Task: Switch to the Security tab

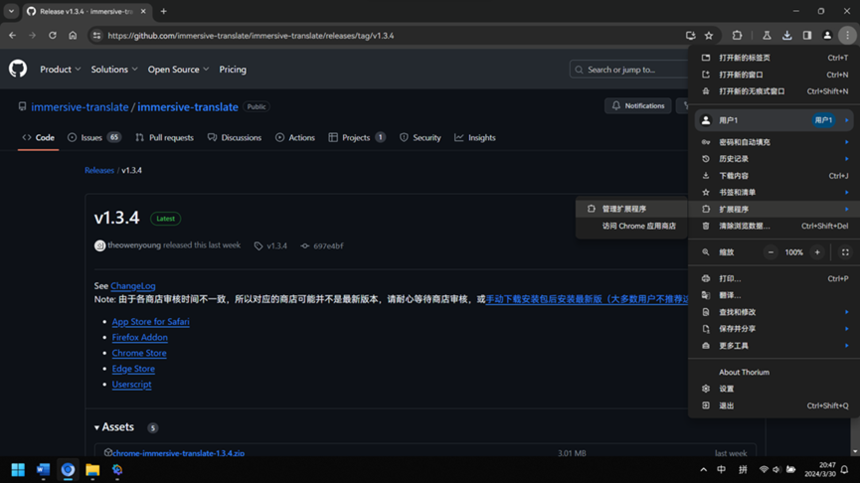Action: (420, 138)
